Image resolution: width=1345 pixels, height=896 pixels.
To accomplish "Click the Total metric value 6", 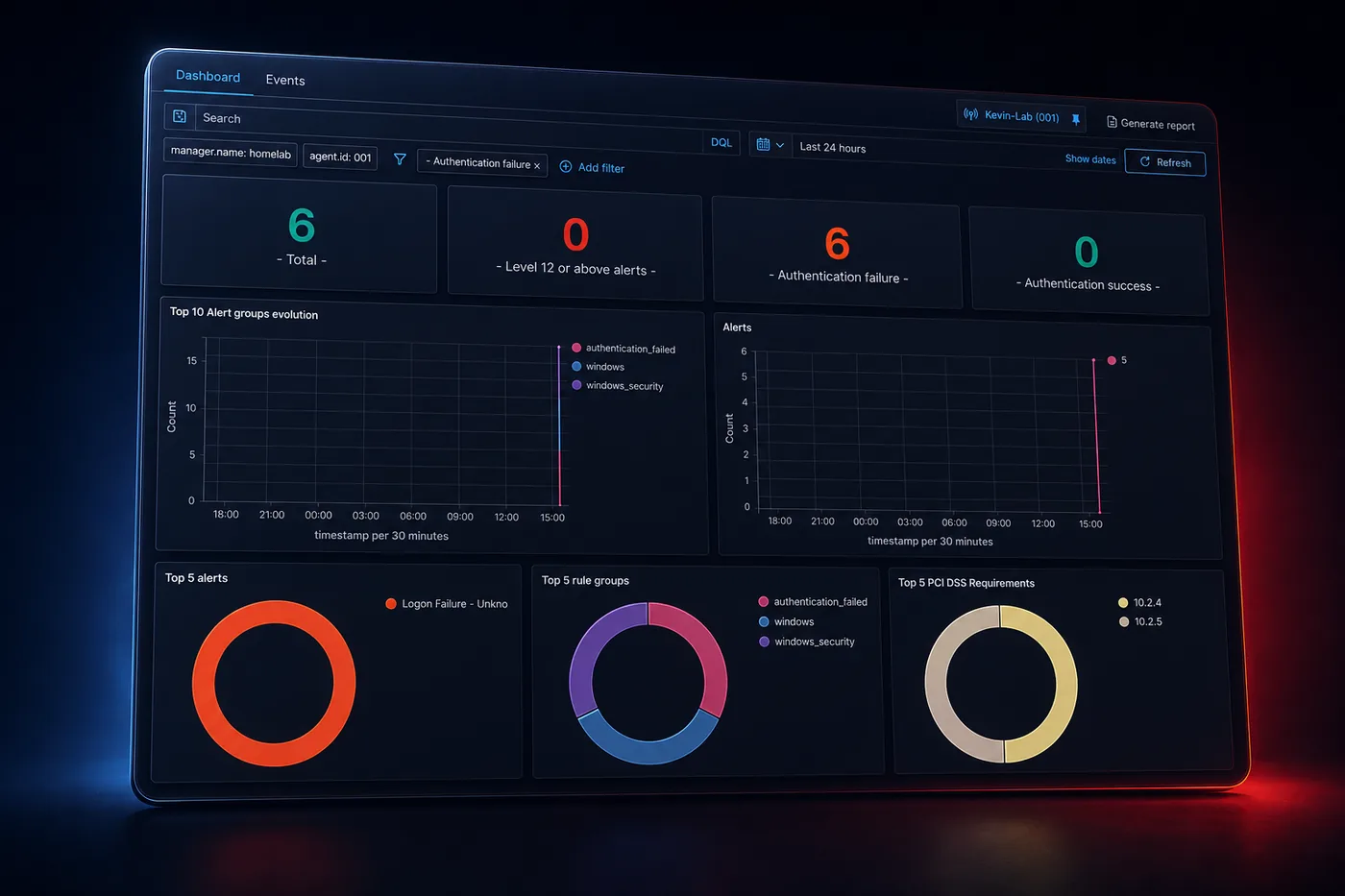I will coord(302,227).
